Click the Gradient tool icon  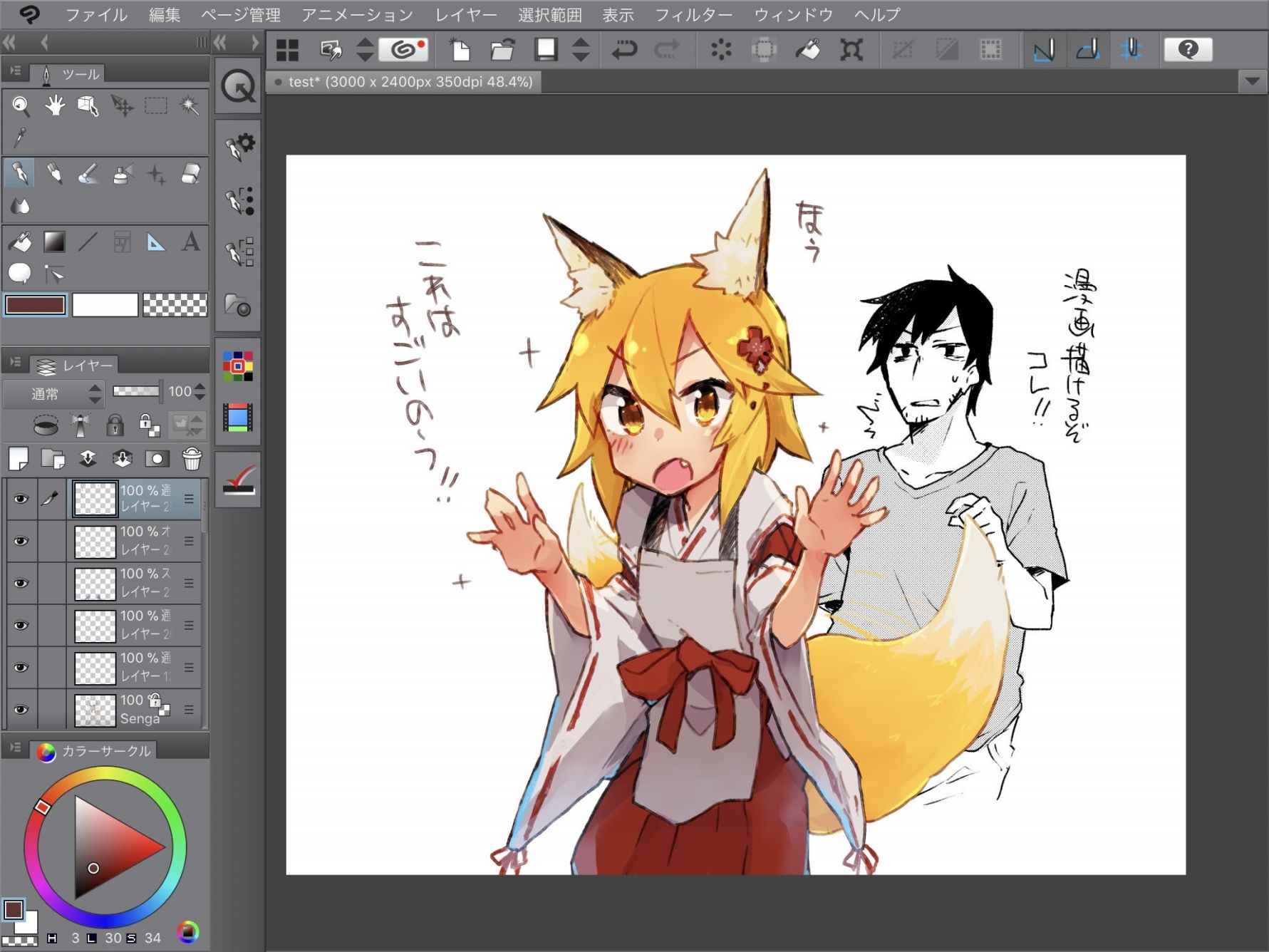click(54, 242)
